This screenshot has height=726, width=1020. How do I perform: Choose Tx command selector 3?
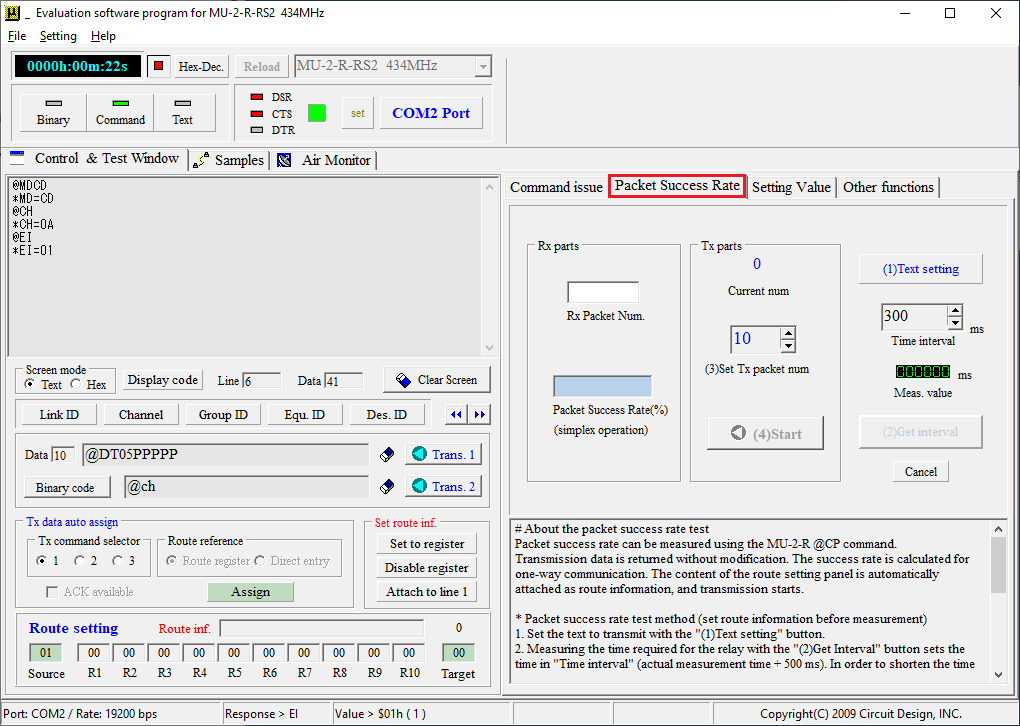[x=117, y=560]
